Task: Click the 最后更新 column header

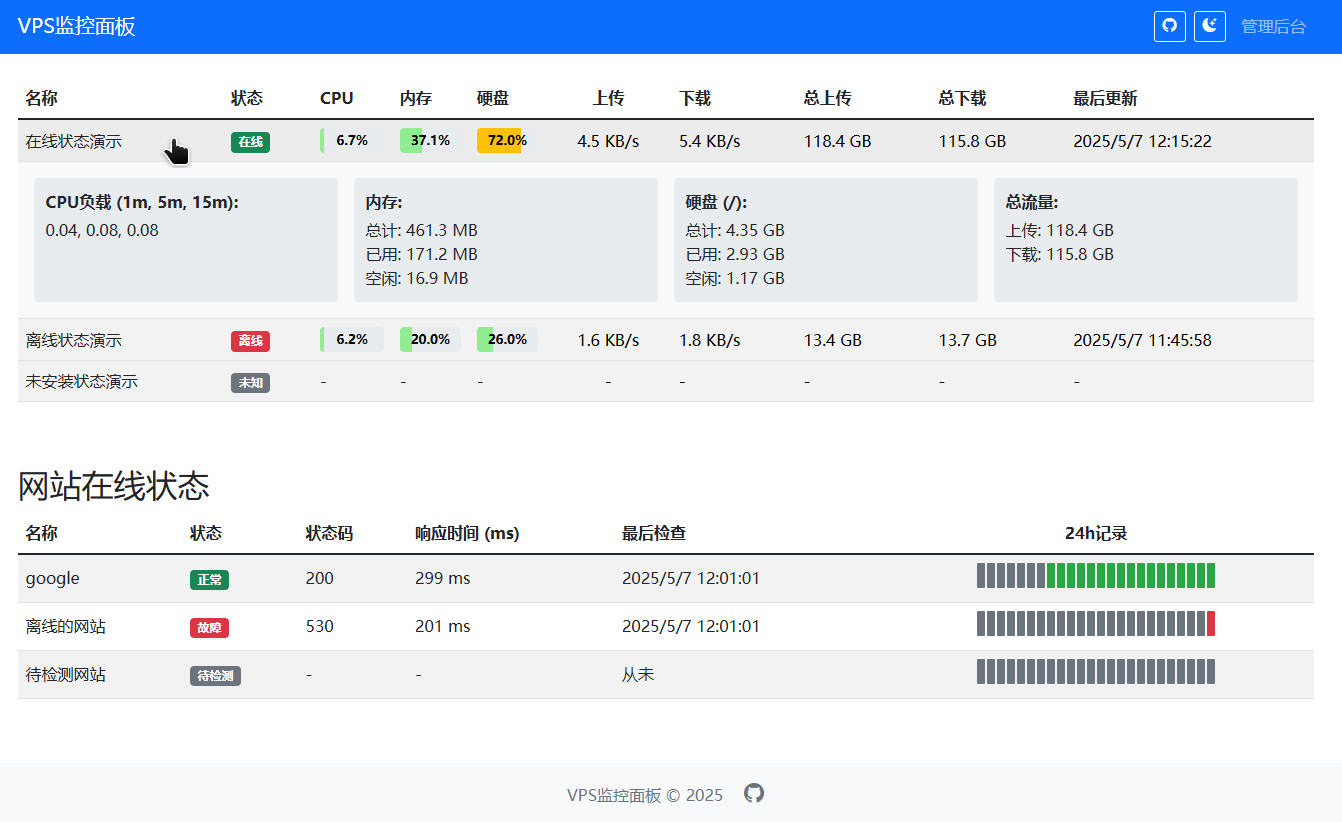Action: click(1105, 98)
